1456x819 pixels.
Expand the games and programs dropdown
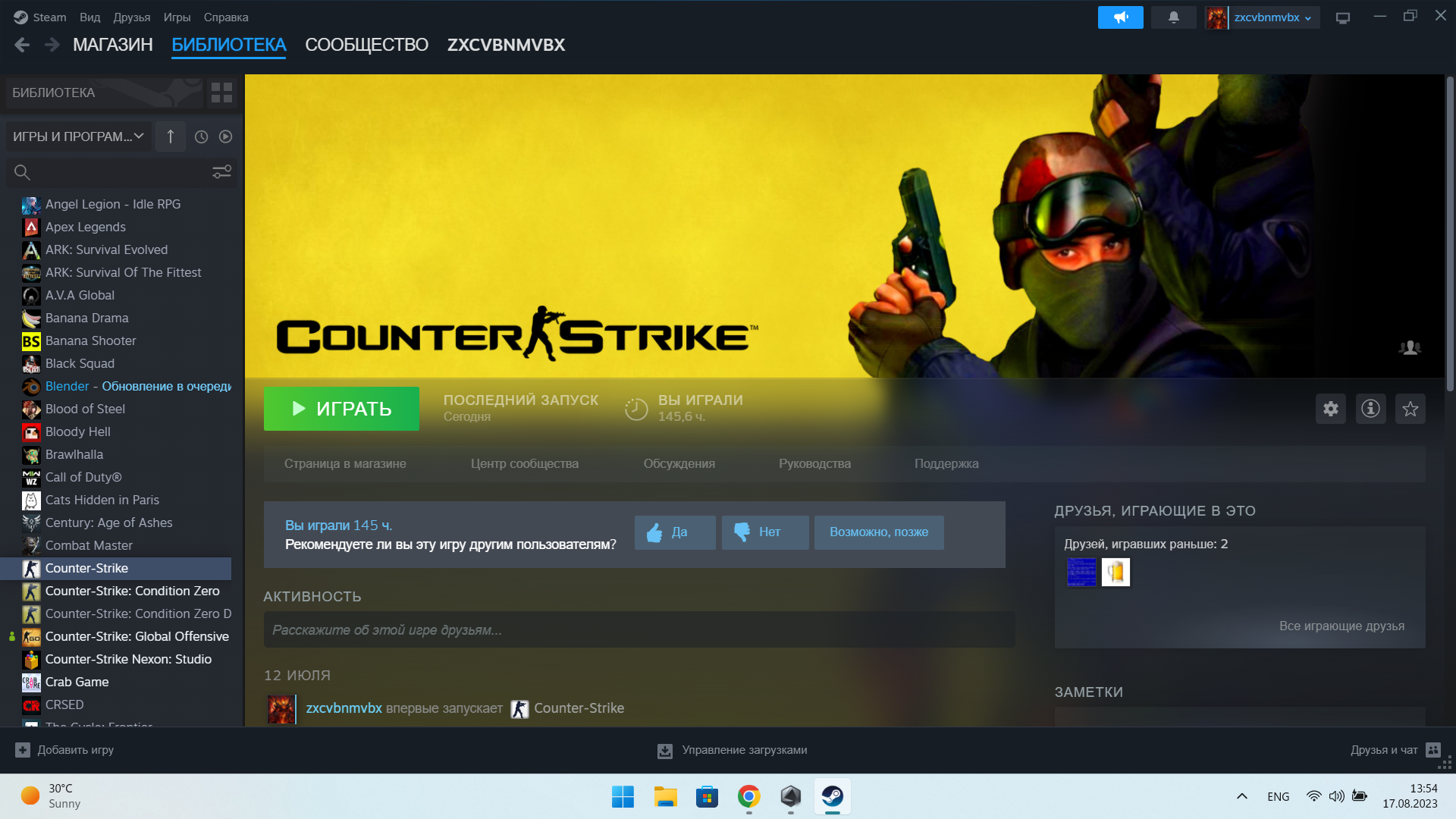tap(78, 136)
